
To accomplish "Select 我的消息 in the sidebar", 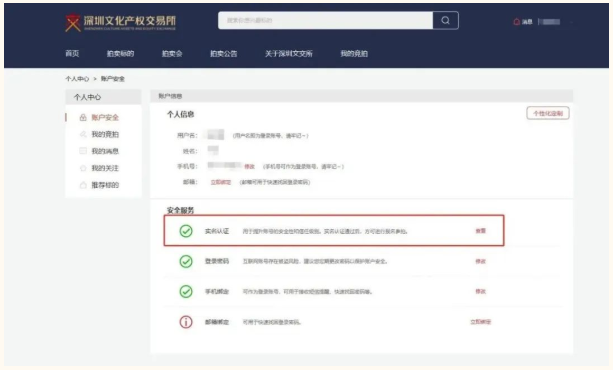I will (105, 151).
